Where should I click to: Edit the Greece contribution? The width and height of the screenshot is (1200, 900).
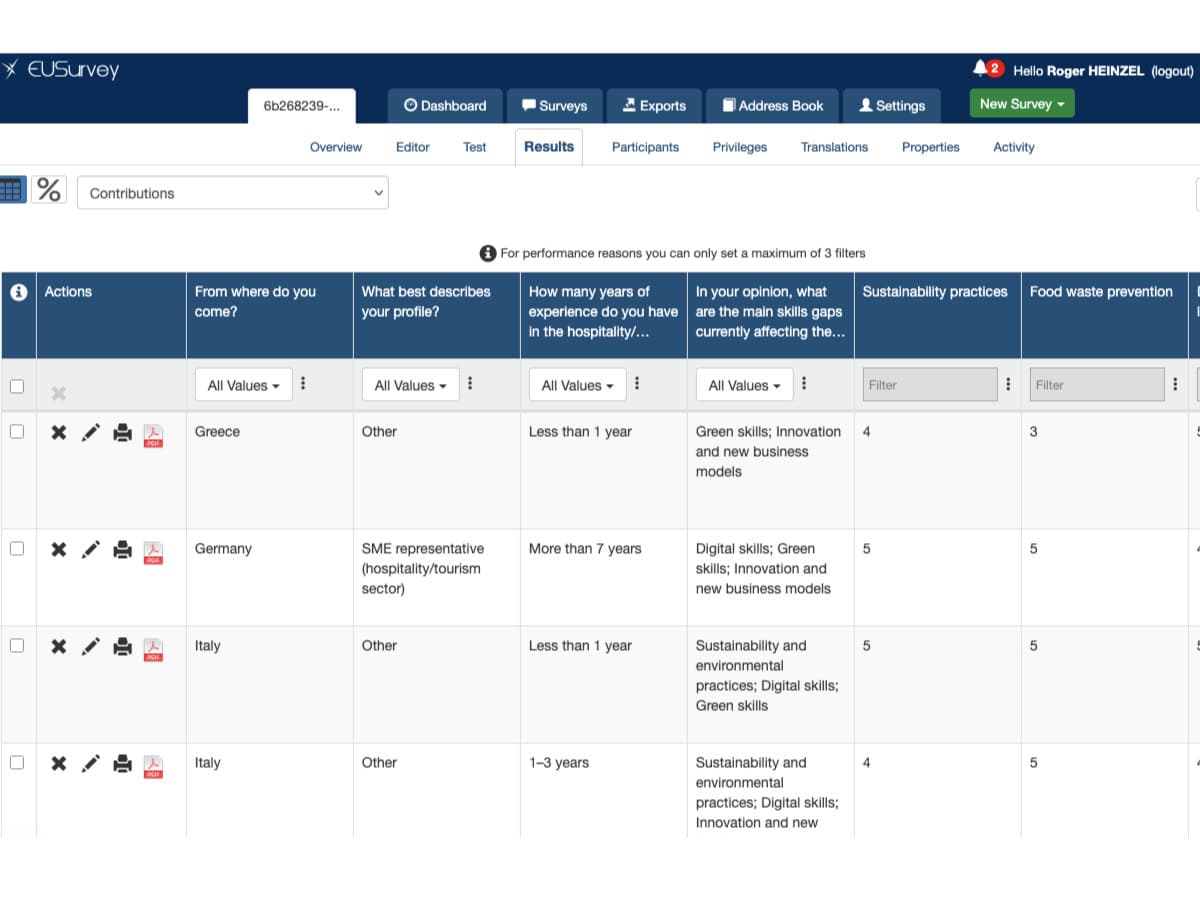(x=90, y=433)
